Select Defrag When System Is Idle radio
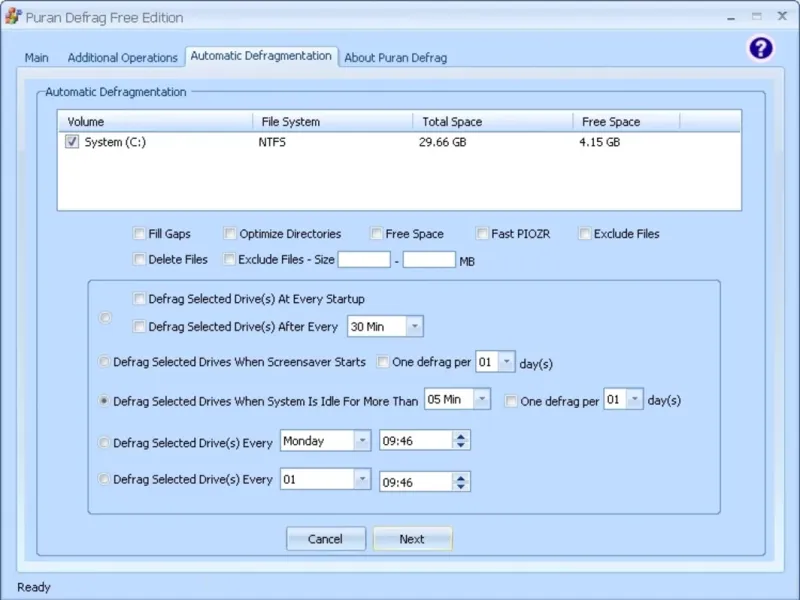 click(104, 401)
